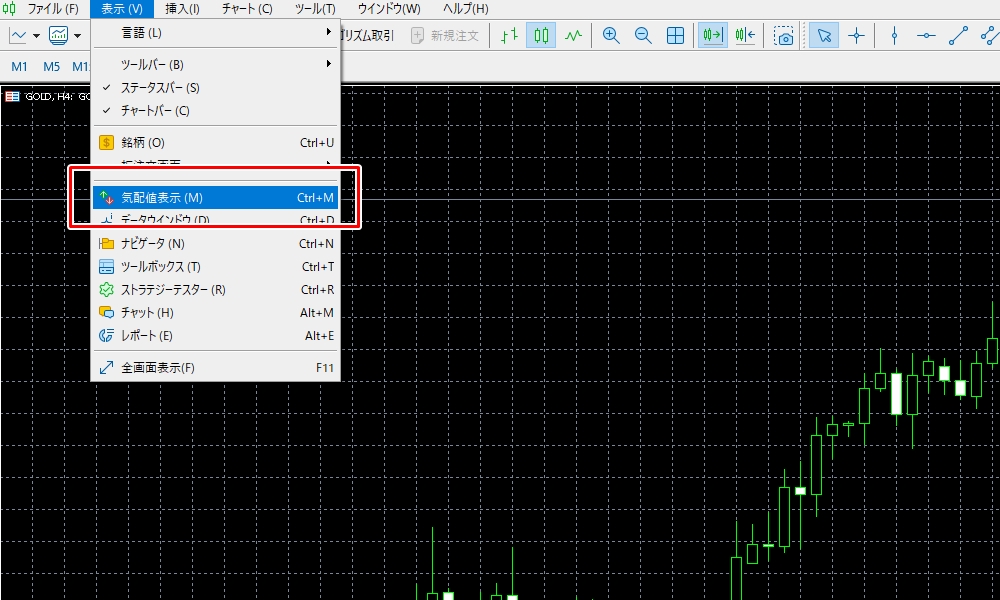Image resolution: width=1000 pixels, height=600 pixels.
Task: Toggle chart auto-scroll toolbar button
Action: [x=713, y=36]
